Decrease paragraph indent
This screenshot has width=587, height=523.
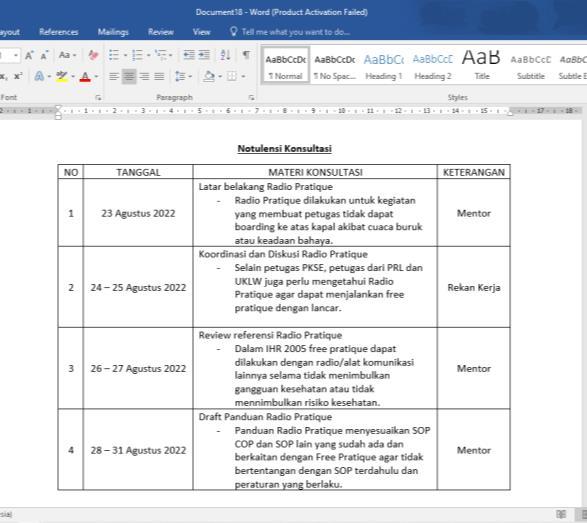click(189, 55)
